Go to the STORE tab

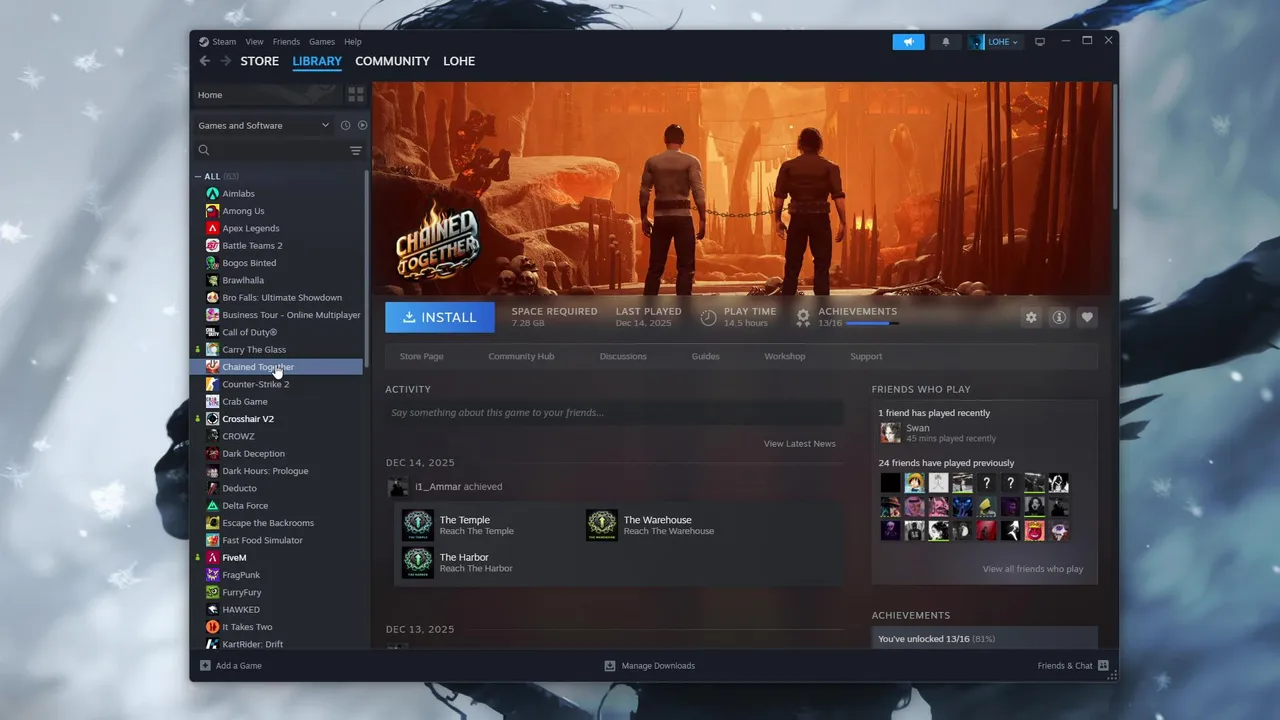260,61
